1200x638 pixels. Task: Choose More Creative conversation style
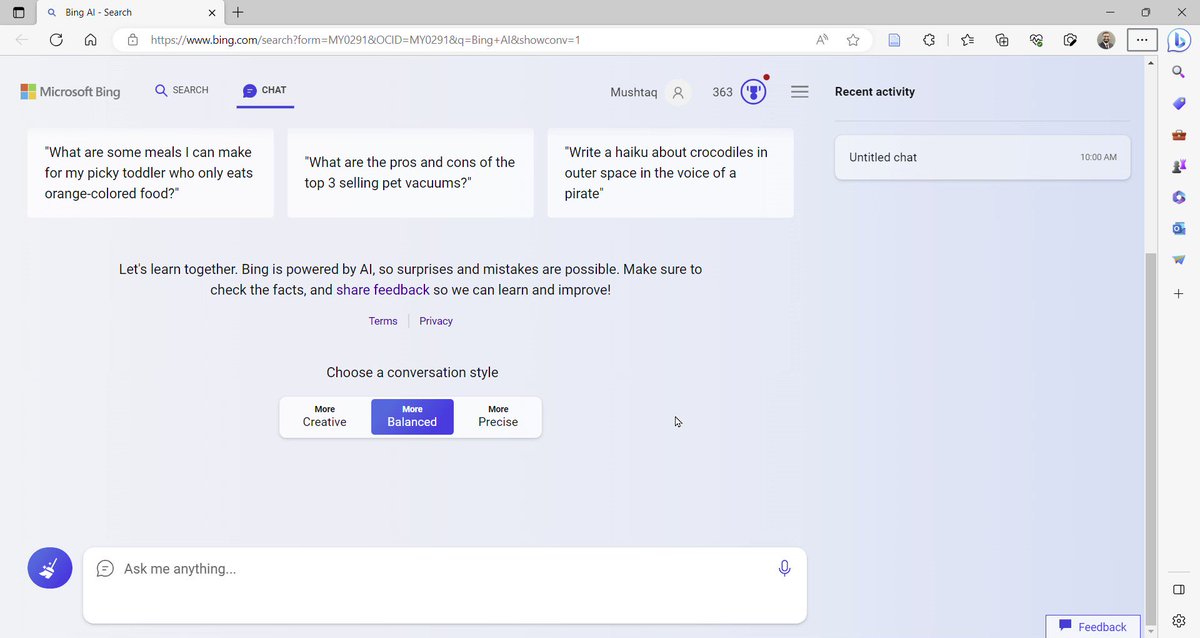[325, 417]
